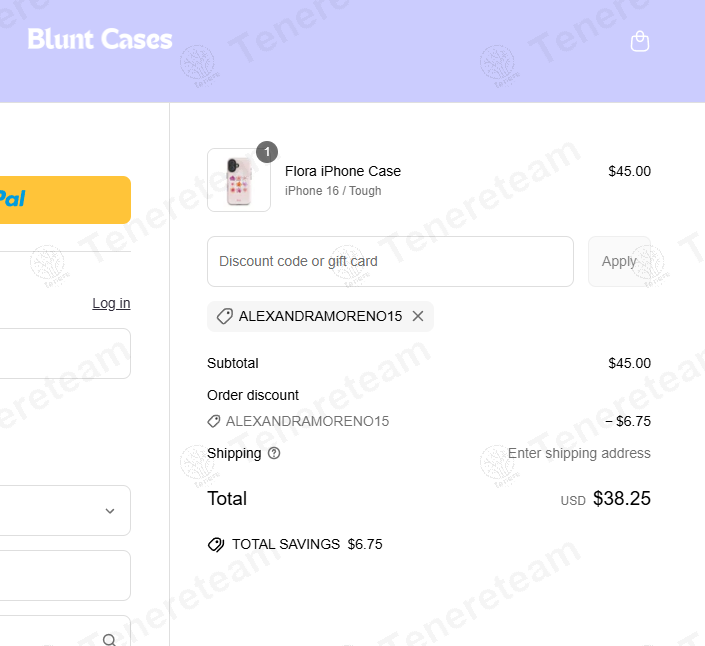Click the $38.25 total amount
The image size is (705, 646).
click(621, 498)
